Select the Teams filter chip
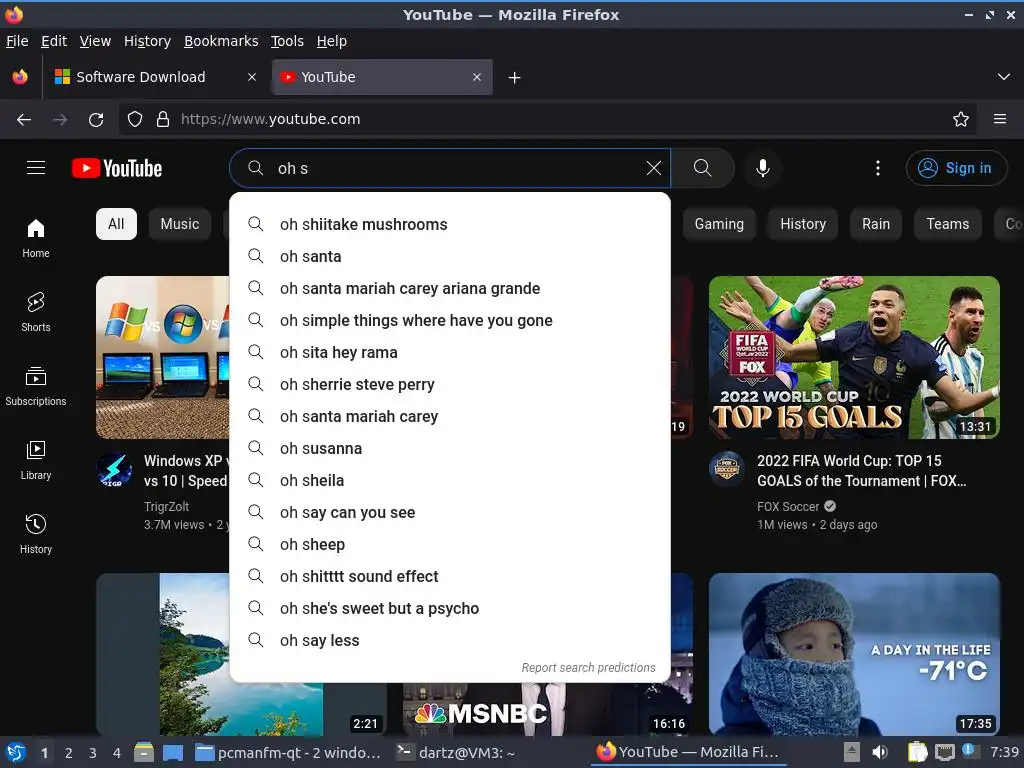The width and height of the screenshot is (1024, 768). (x=948, y=224)
